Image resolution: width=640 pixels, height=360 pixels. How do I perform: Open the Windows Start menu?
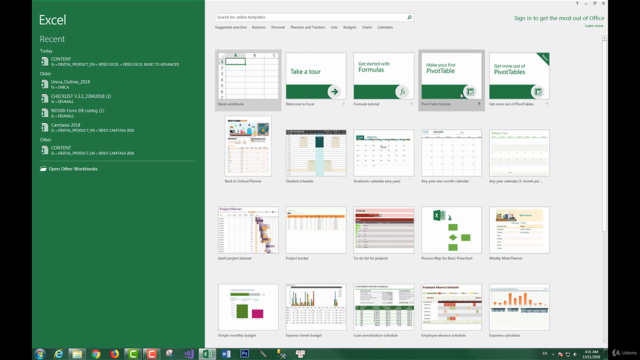click(x=40, y=354)
